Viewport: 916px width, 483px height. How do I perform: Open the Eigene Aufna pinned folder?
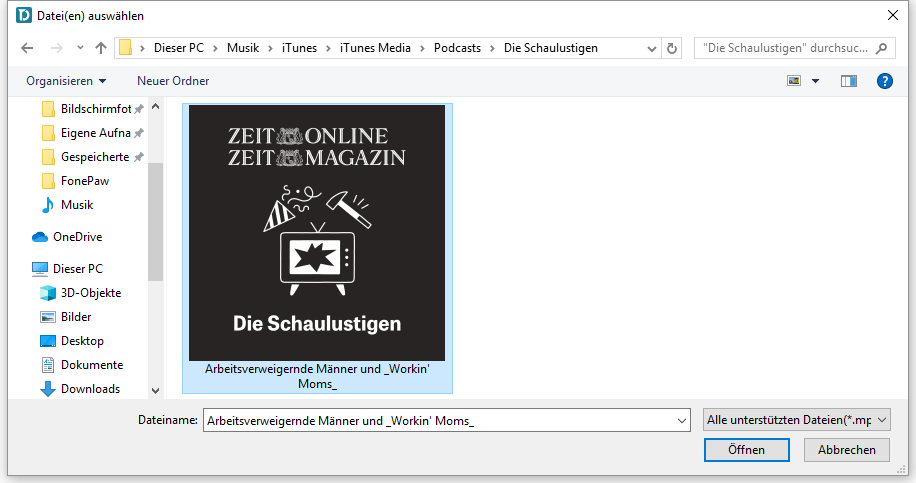click(92, 133)
